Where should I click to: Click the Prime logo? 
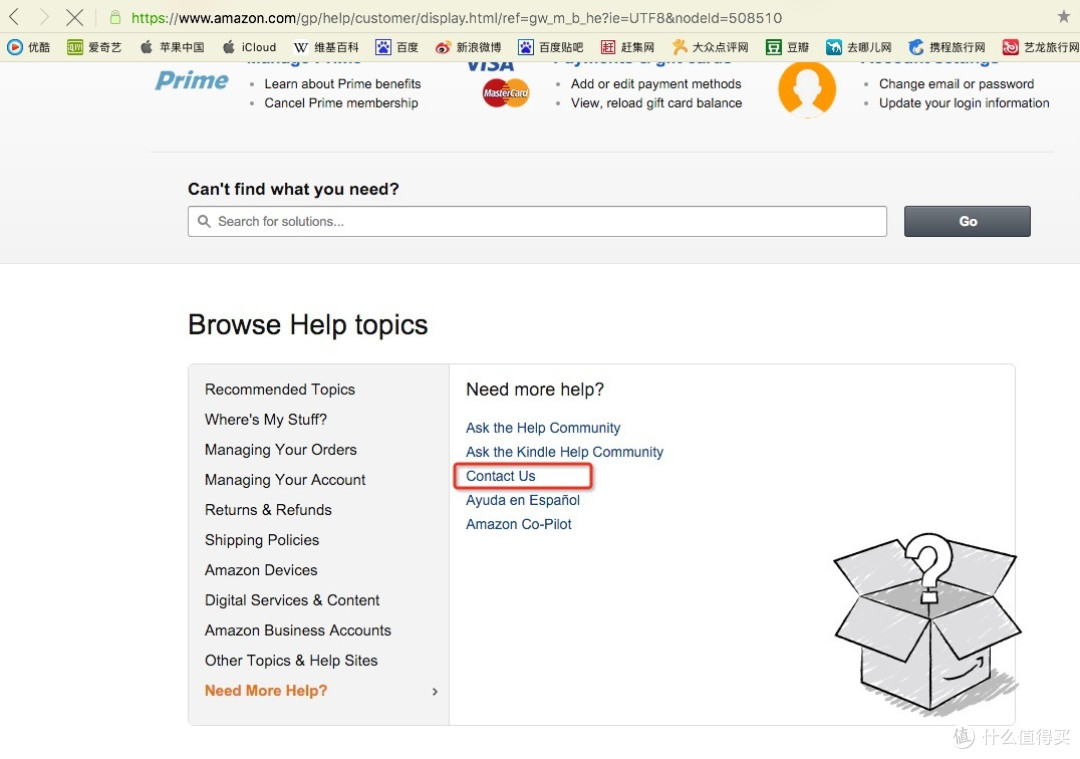tap(191, 81)
